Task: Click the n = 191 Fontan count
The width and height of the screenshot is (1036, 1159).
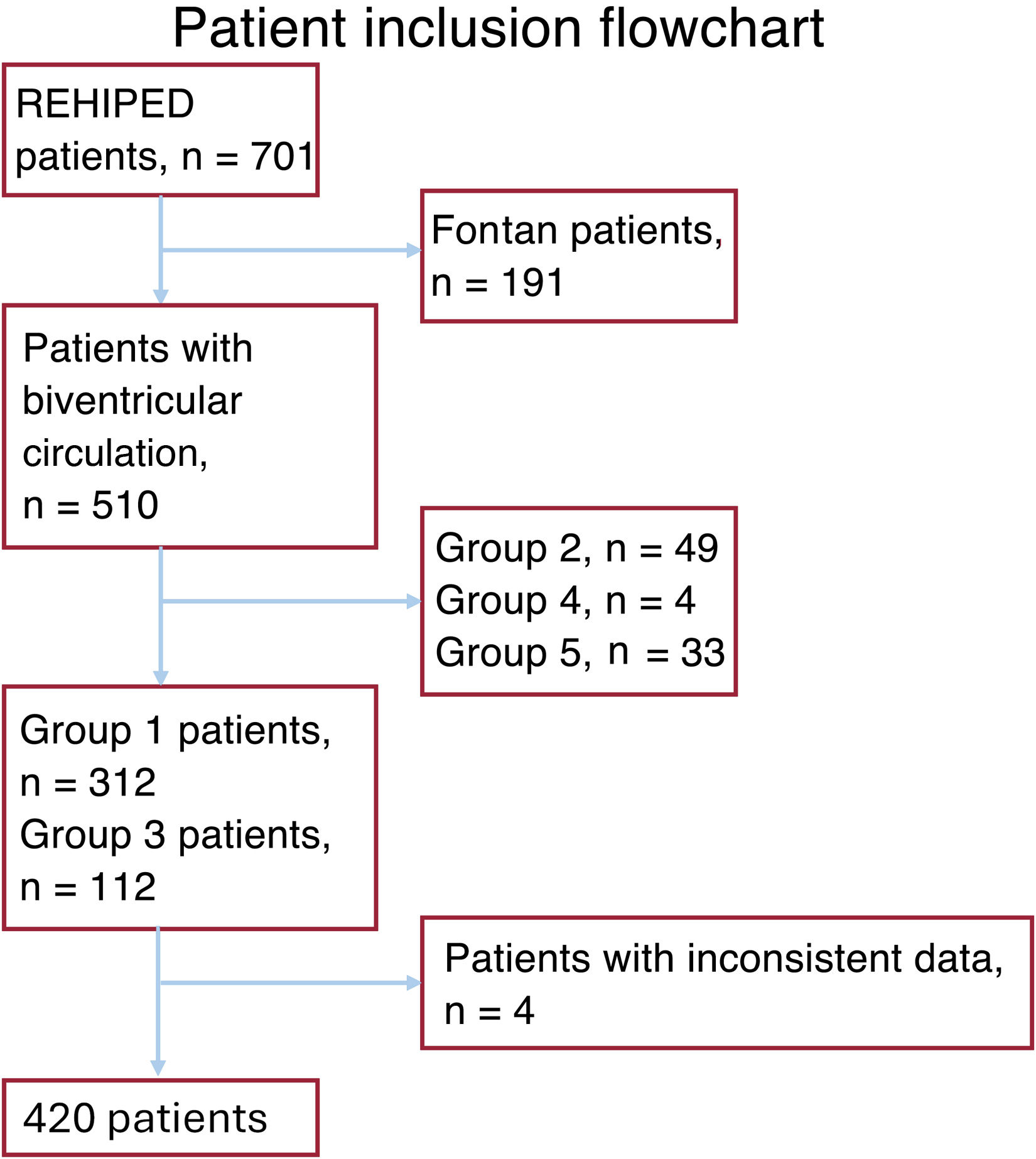Action: tap(497, 283)
